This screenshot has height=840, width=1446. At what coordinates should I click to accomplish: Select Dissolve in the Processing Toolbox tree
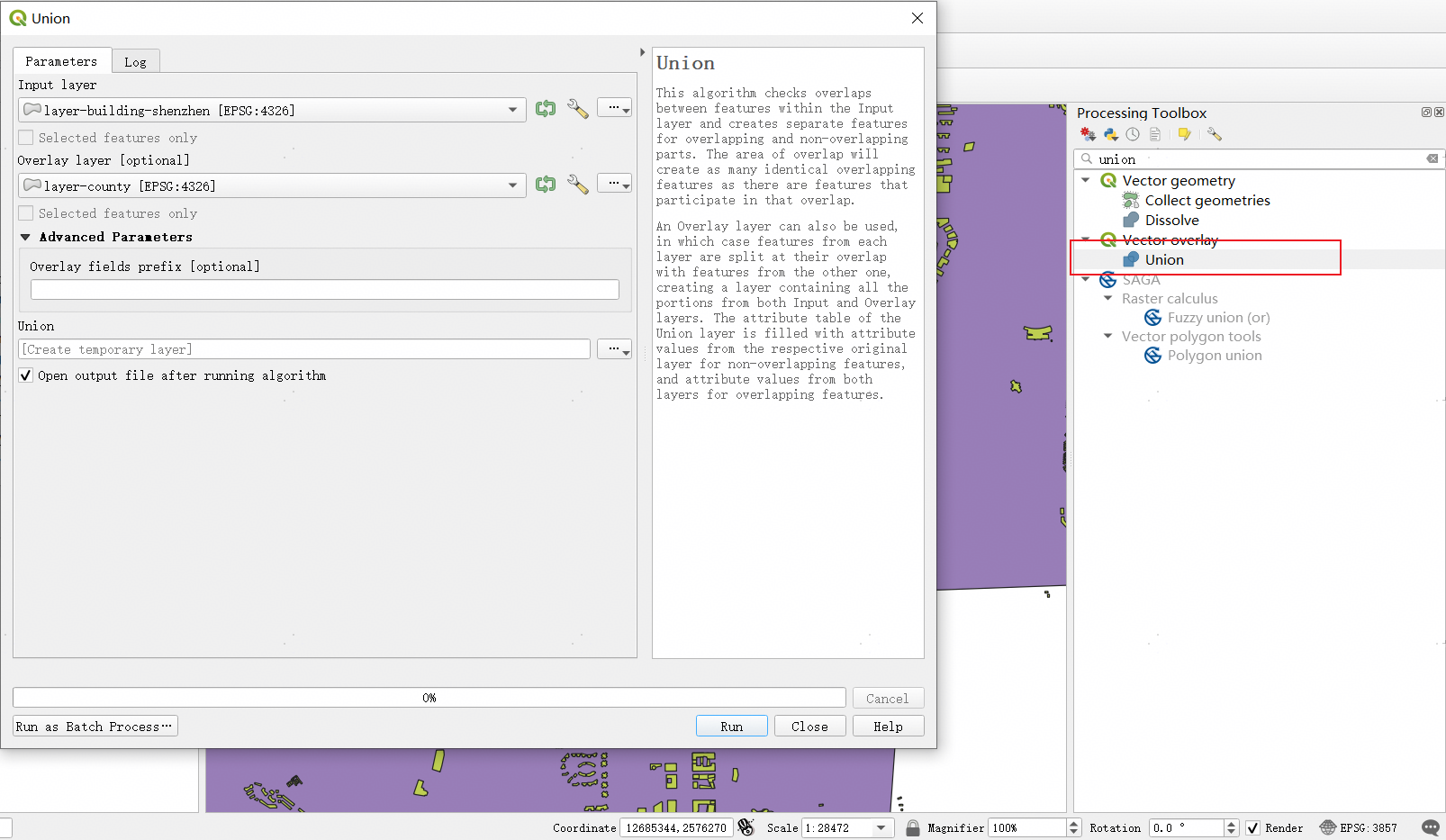pos(1171,220)
